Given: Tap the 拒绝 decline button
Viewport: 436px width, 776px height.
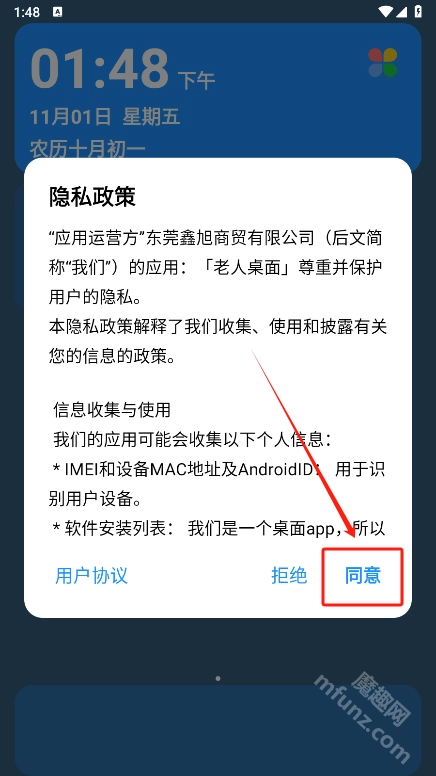Looking at the screenshot, I should 289,576.
